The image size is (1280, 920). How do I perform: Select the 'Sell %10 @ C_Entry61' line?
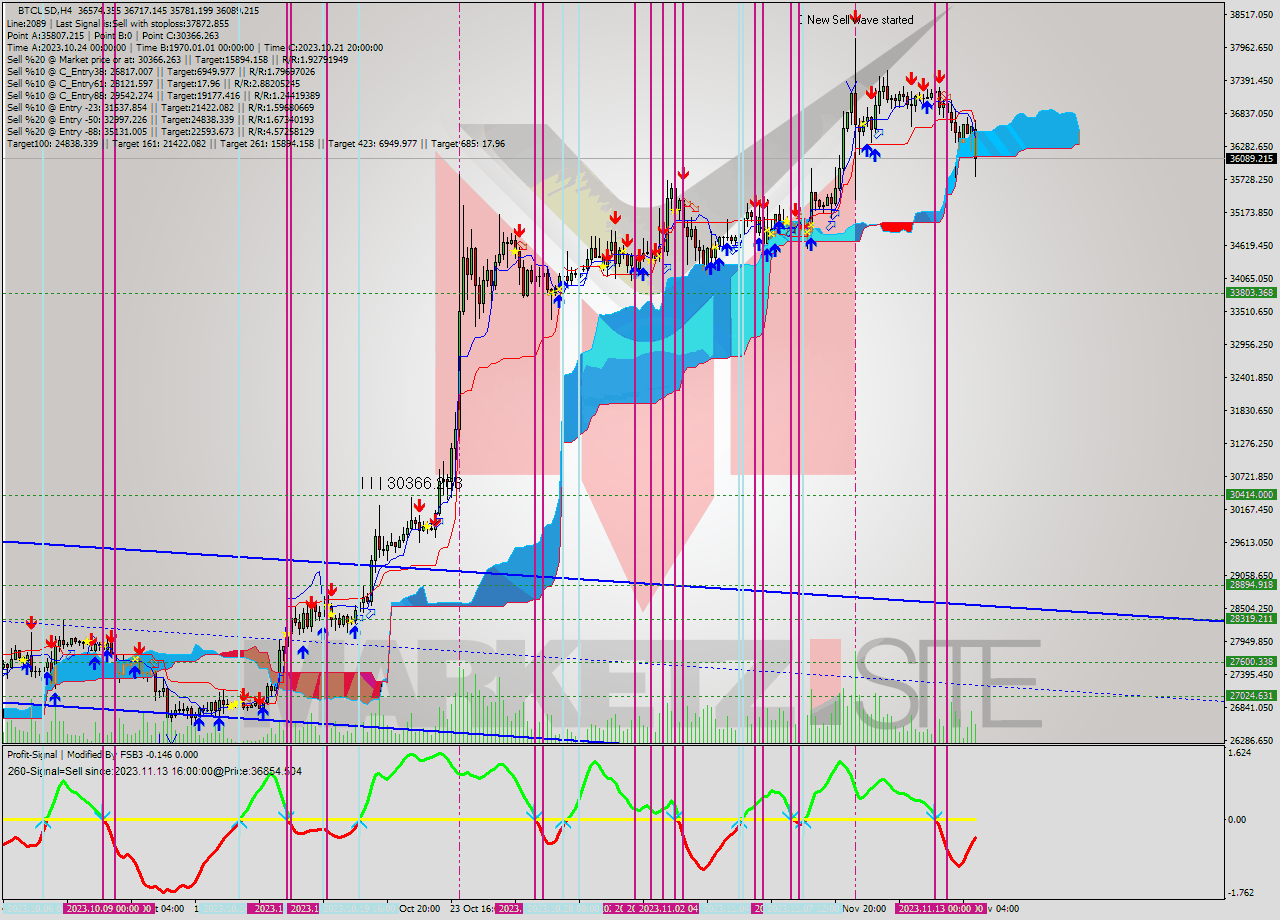tap(153, 83)
